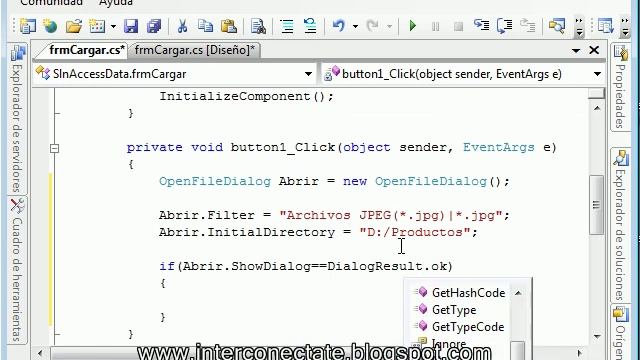
Task: Open the toolbar options overflow chevron
Action: (x=579, y=27)
